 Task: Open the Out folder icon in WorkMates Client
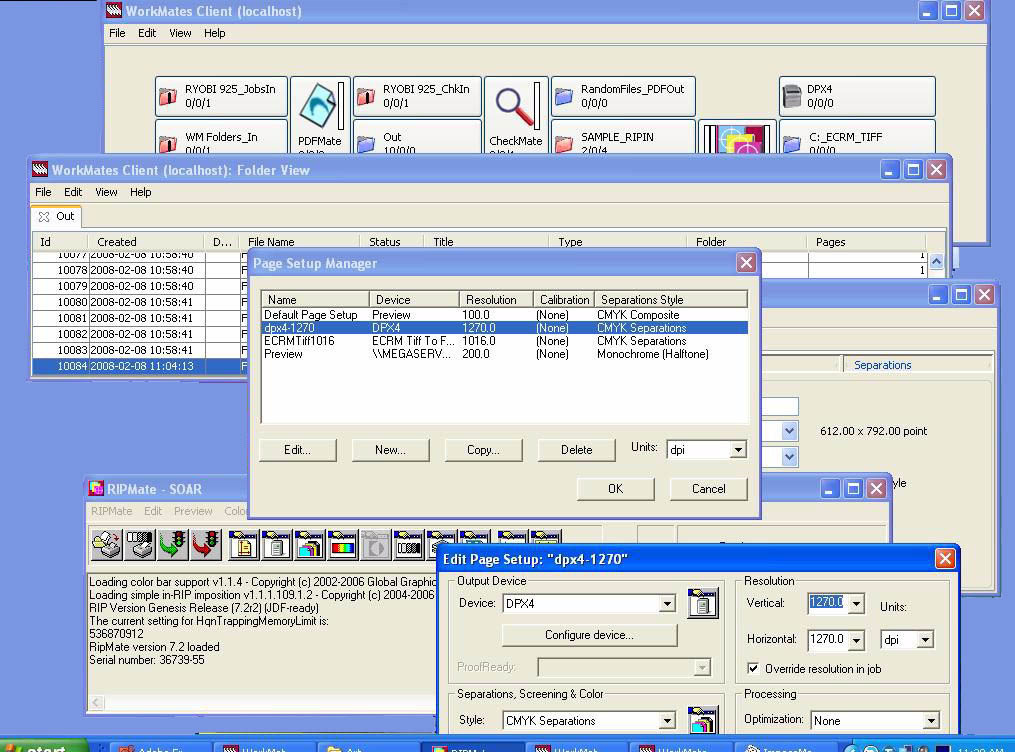366,143
